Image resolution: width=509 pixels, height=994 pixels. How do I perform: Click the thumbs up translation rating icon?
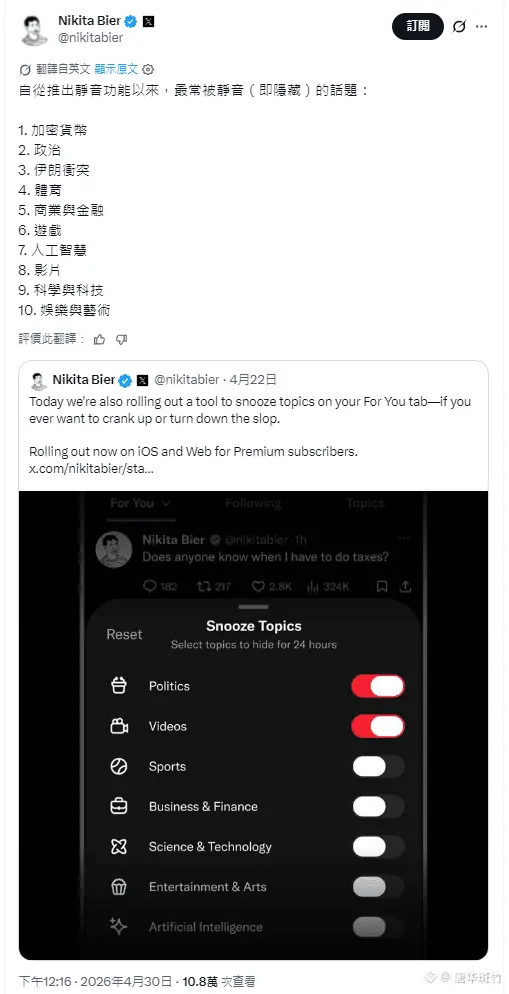coord(100,340)
